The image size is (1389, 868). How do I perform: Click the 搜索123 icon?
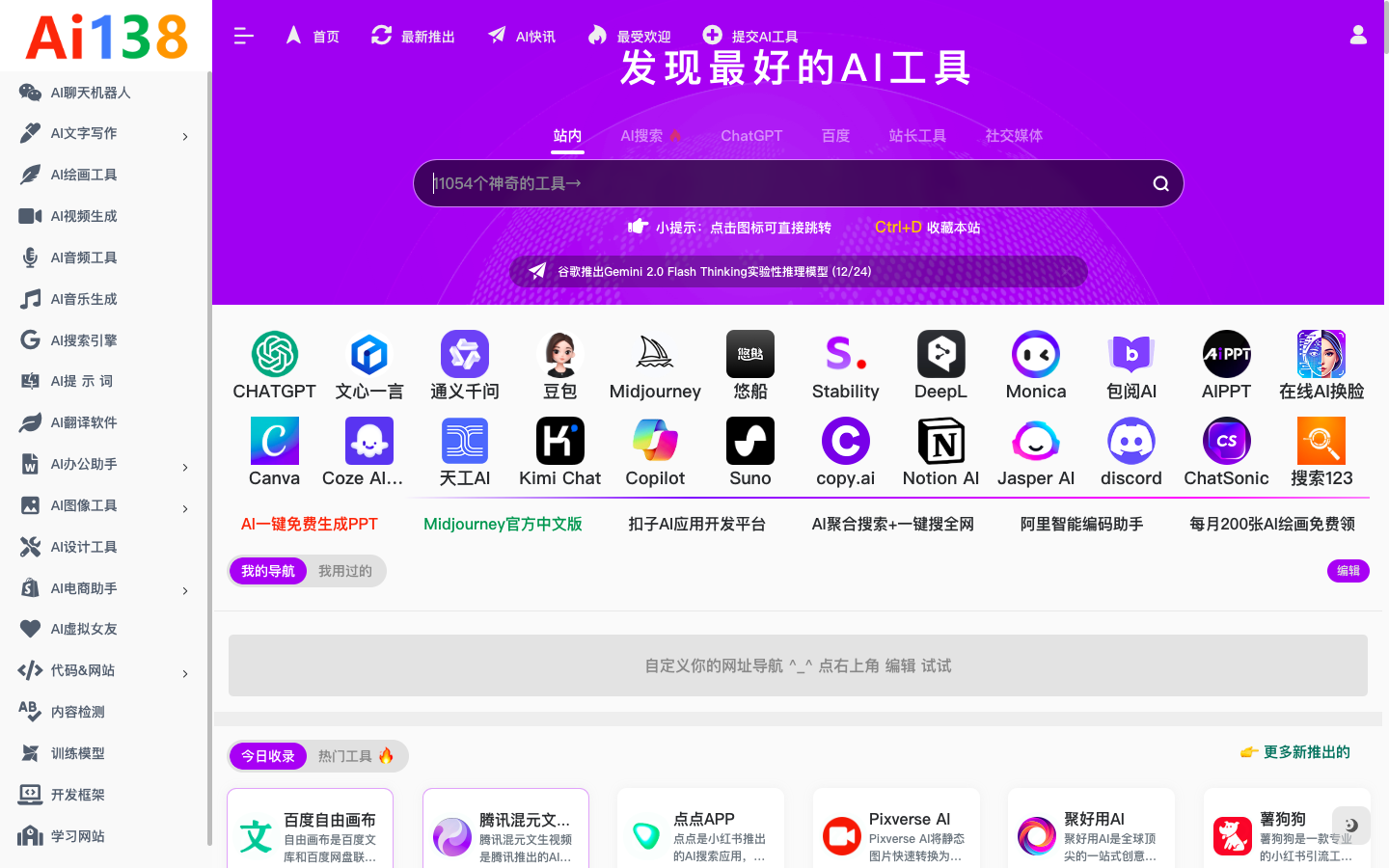(x=1321, y=441)
